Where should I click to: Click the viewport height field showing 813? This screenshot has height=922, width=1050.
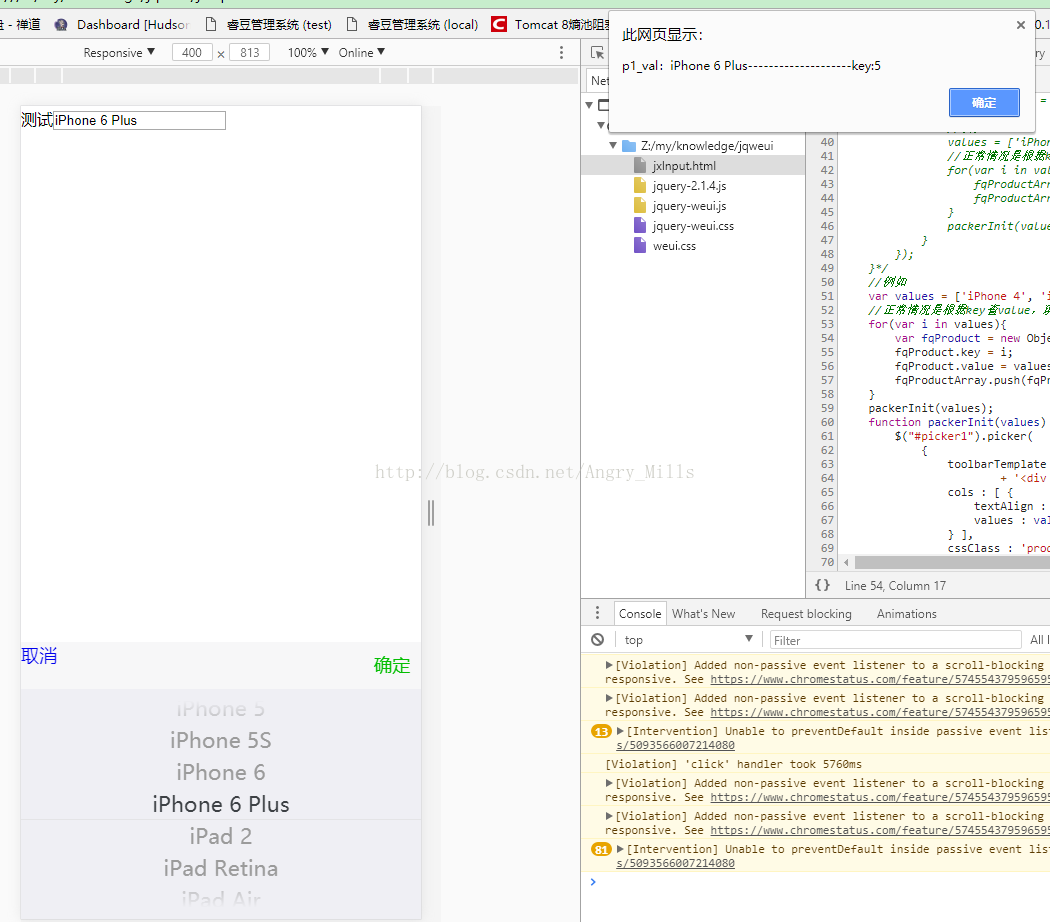(x=250, y=52)
